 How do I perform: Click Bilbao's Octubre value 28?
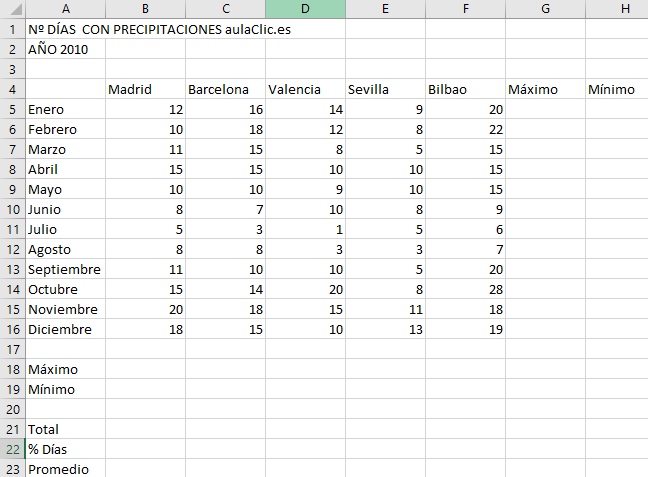click(x=466, y=289)
